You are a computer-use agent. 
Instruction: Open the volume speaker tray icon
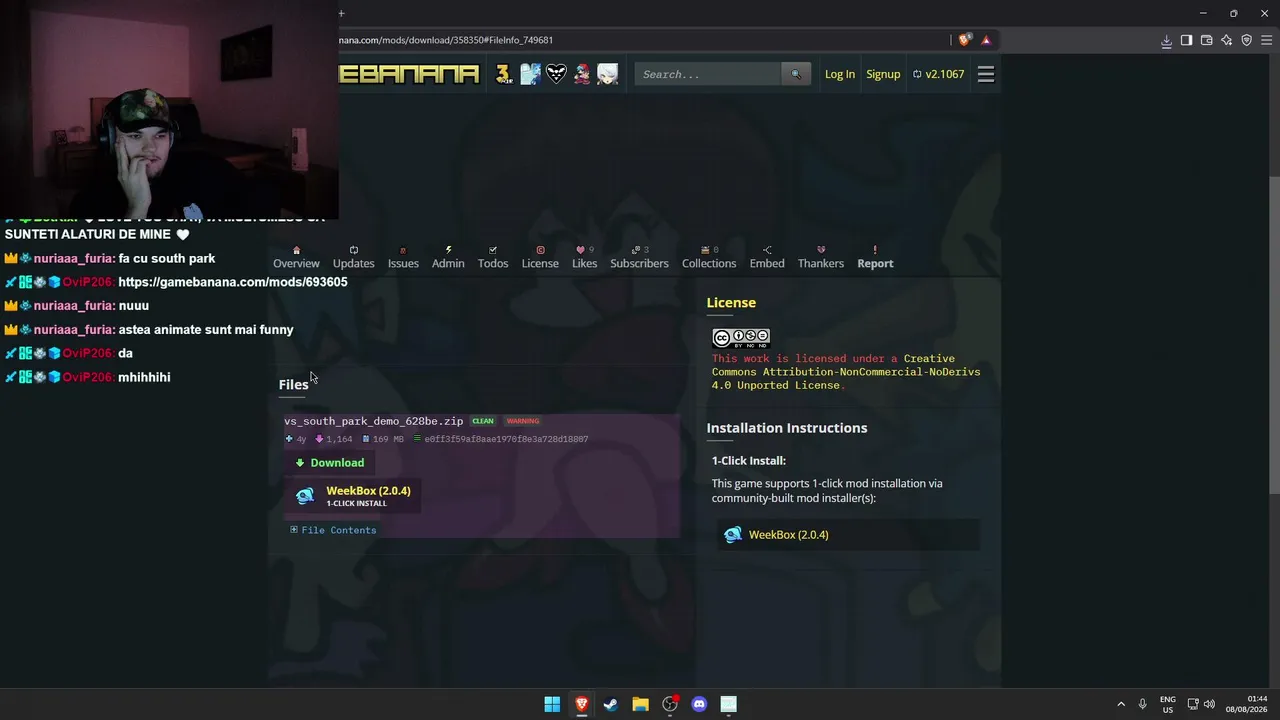point(1209,704)
